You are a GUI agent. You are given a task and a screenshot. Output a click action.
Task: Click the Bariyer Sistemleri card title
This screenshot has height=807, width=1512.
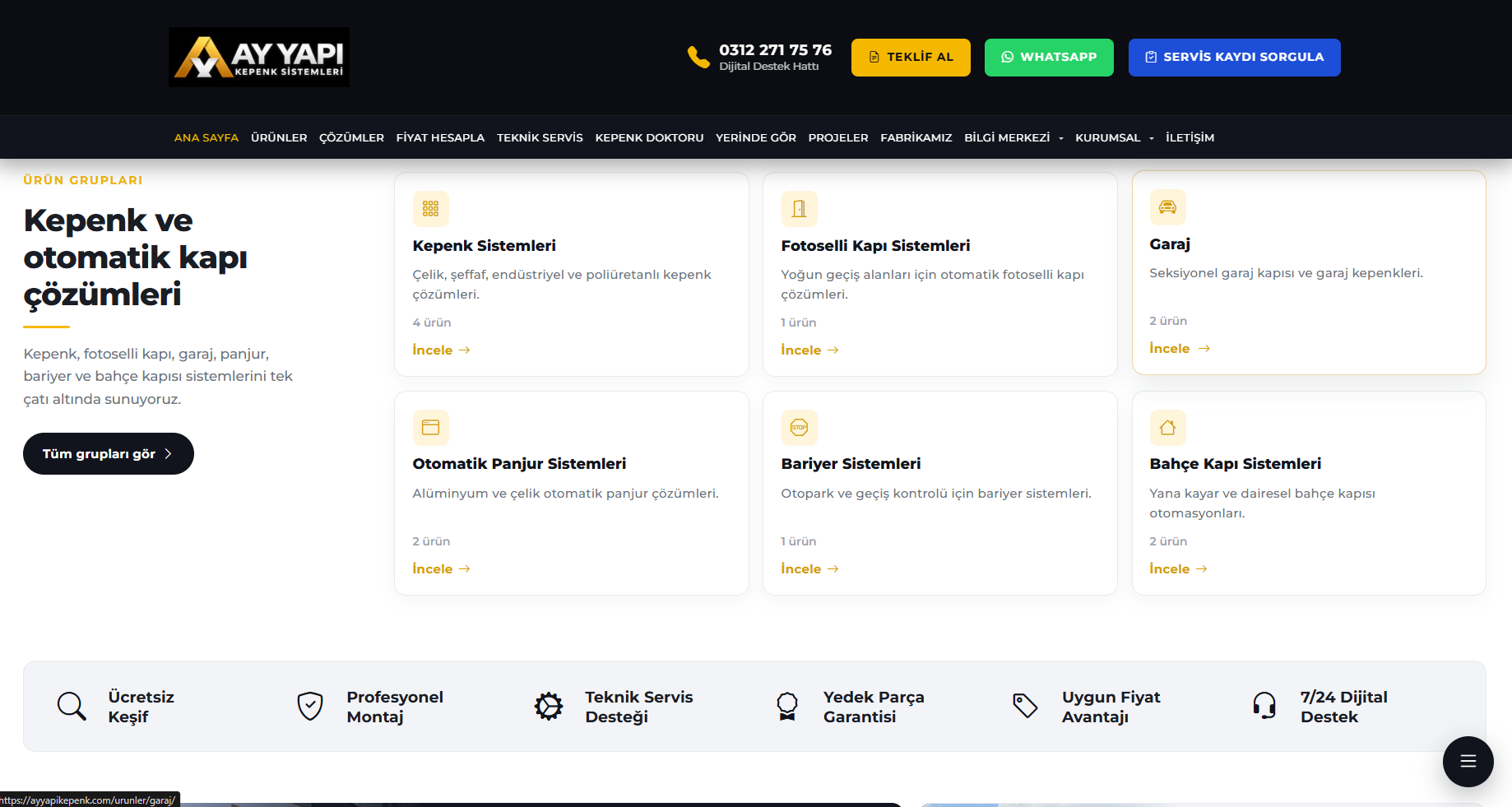851,464
